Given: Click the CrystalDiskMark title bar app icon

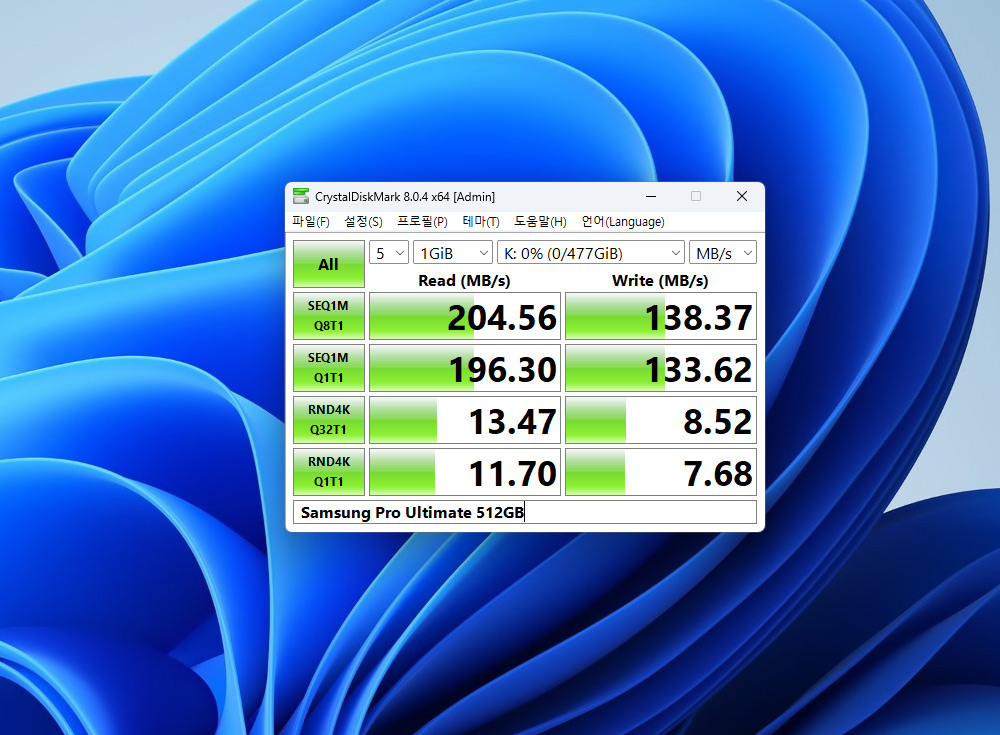Looking at the screenshot, I should pos(300,197).
